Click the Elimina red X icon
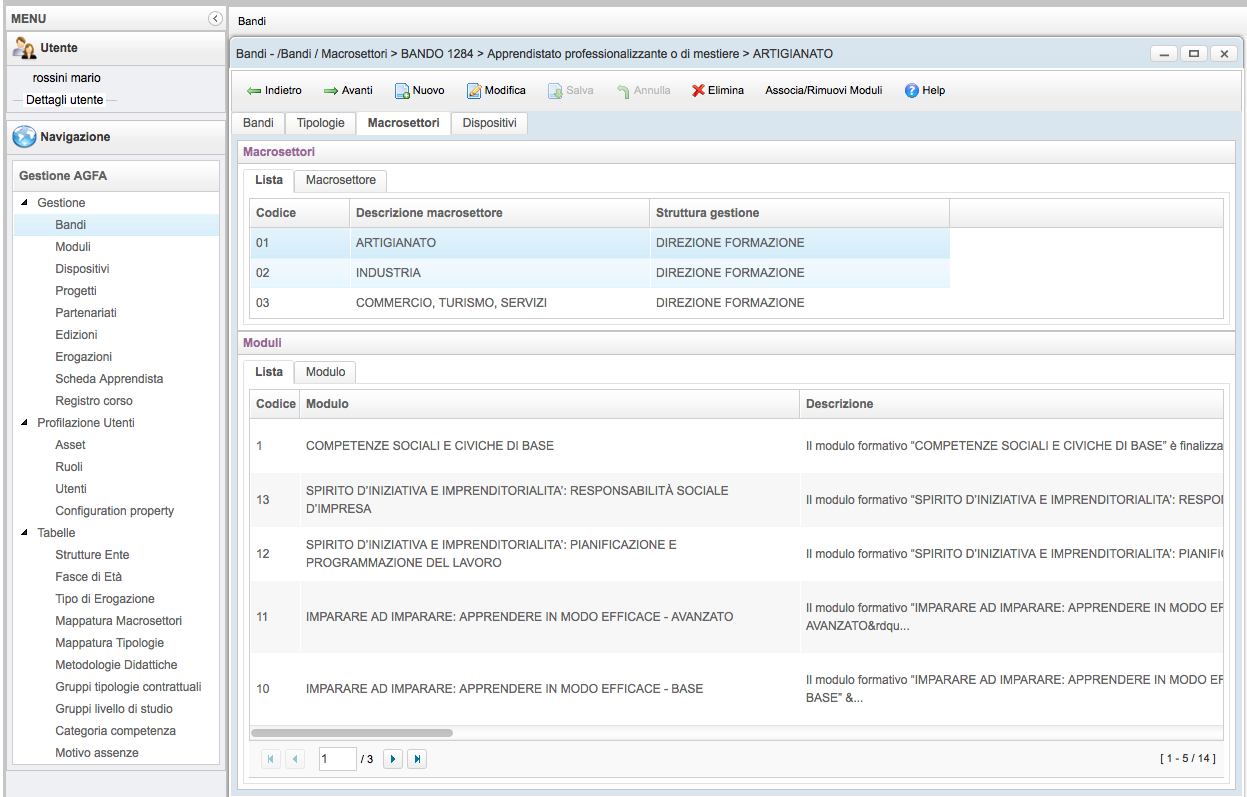 coord(698,91)
